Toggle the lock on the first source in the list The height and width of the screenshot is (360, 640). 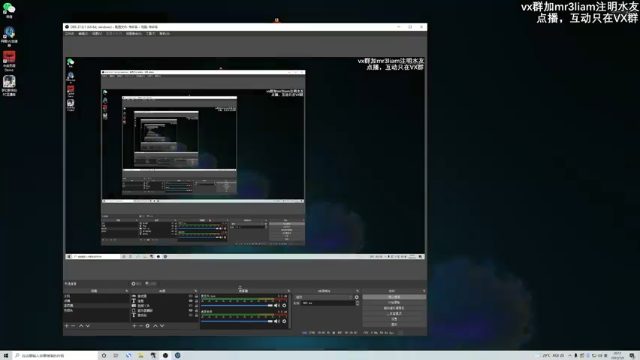(196, 296)
